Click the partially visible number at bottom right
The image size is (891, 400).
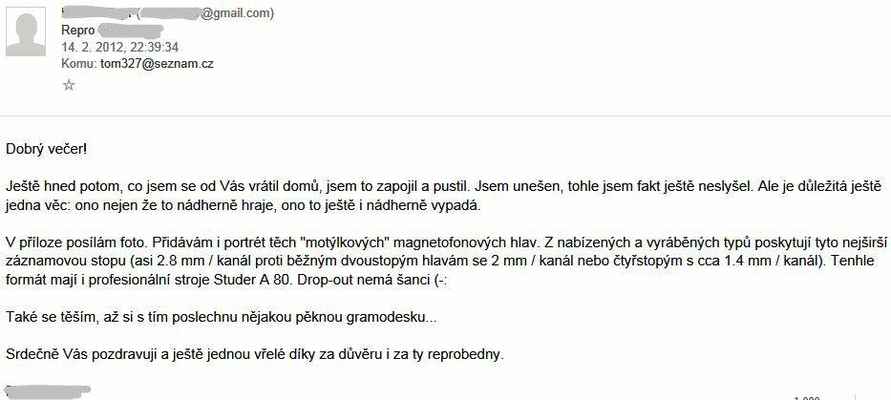point(806,398)
